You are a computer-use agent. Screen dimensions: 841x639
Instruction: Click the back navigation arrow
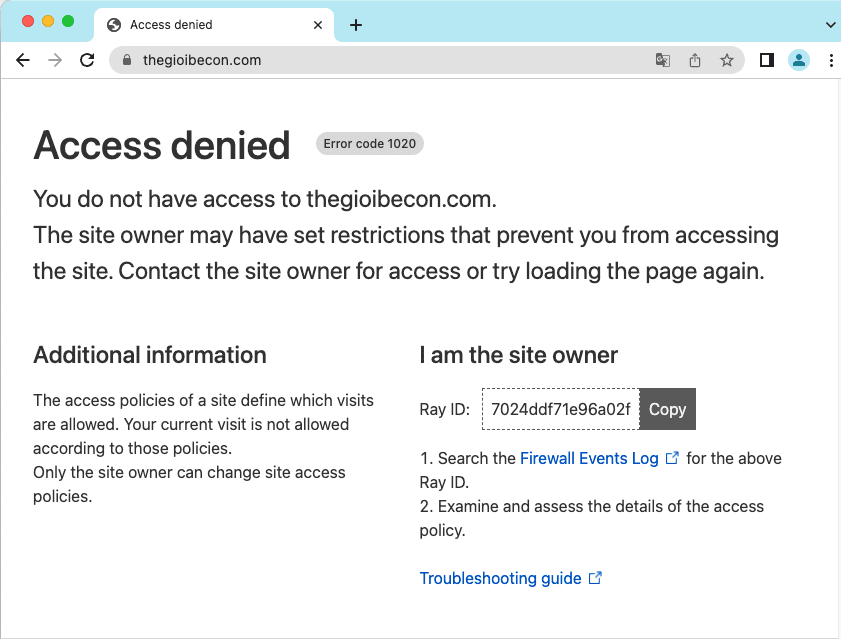click(x=22, y=60)
